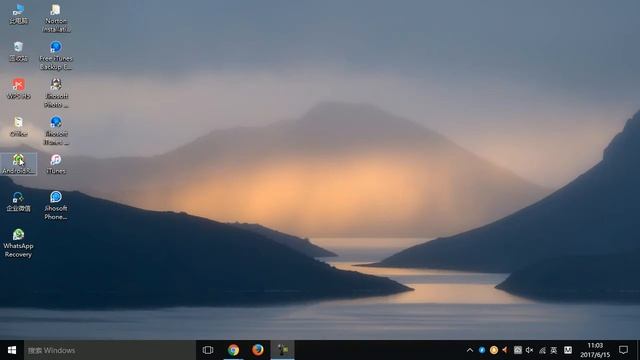Select the This PC icon at desktop top-left
The height and width of the screenshot is (360, 640).
pos(18,14)
